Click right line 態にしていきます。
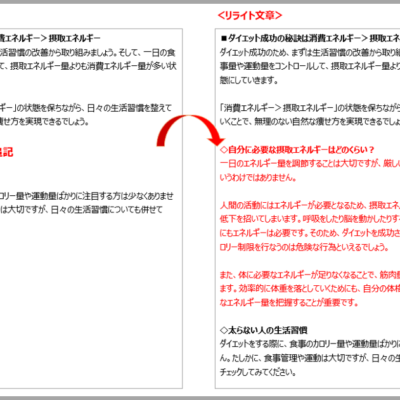 (249, 80)
